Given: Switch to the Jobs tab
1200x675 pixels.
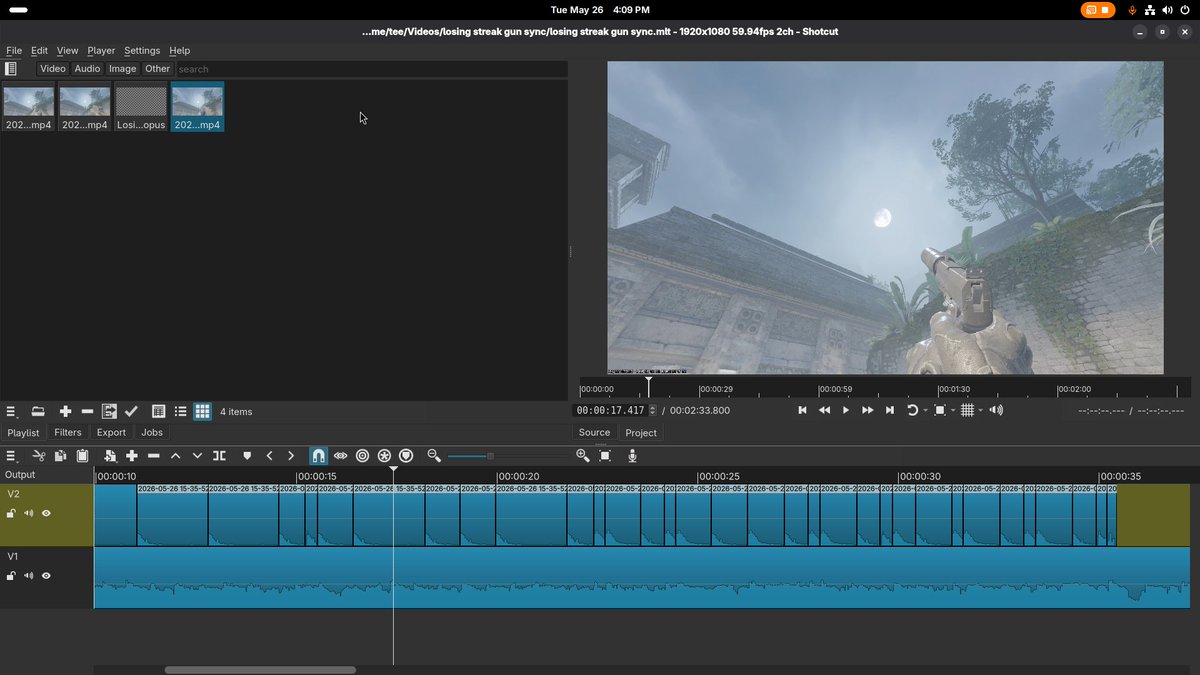Looking at the screenshot, I should [x=152, y=432].
